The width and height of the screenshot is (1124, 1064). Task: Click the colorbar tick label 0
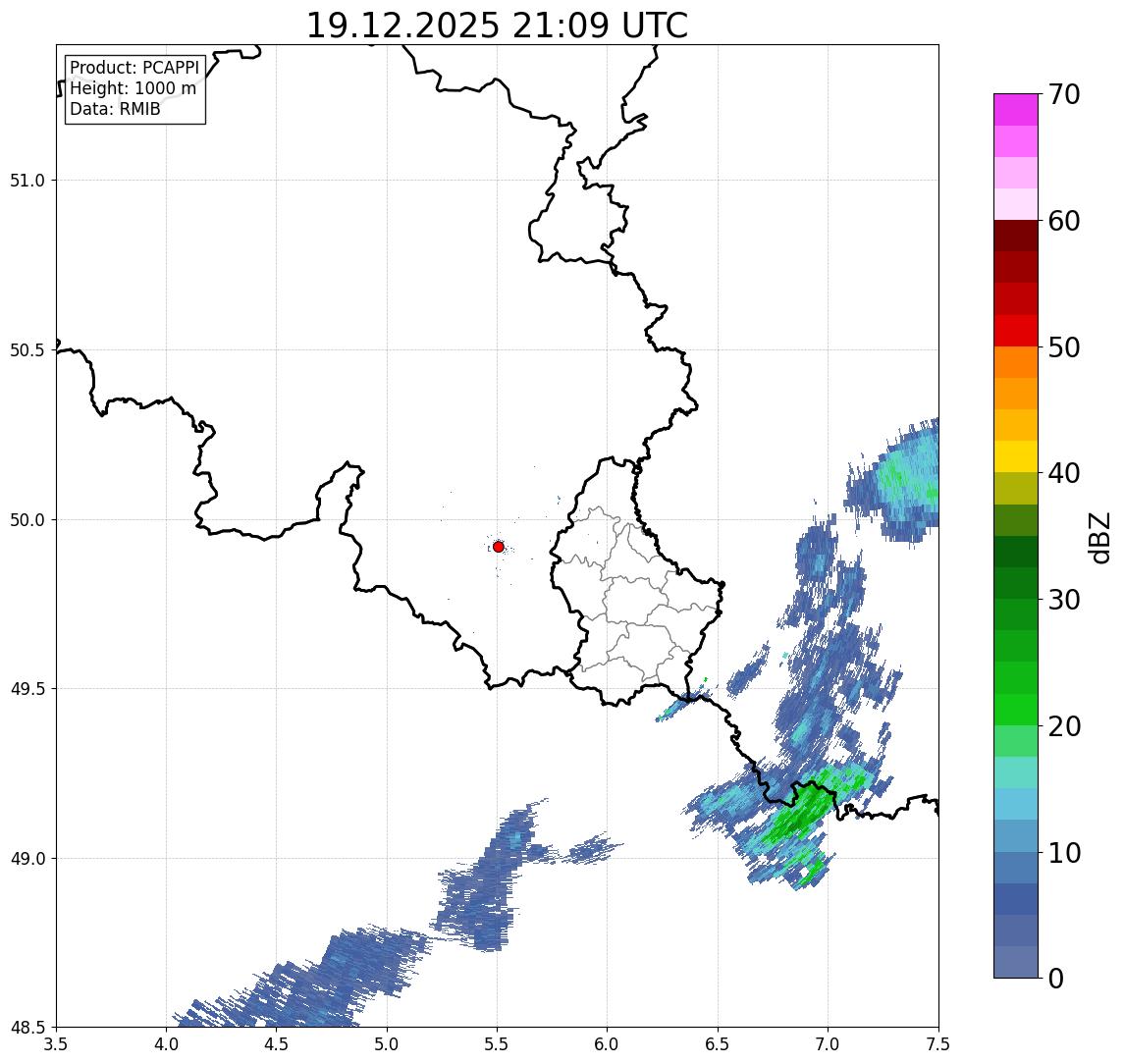point(1056,978)
